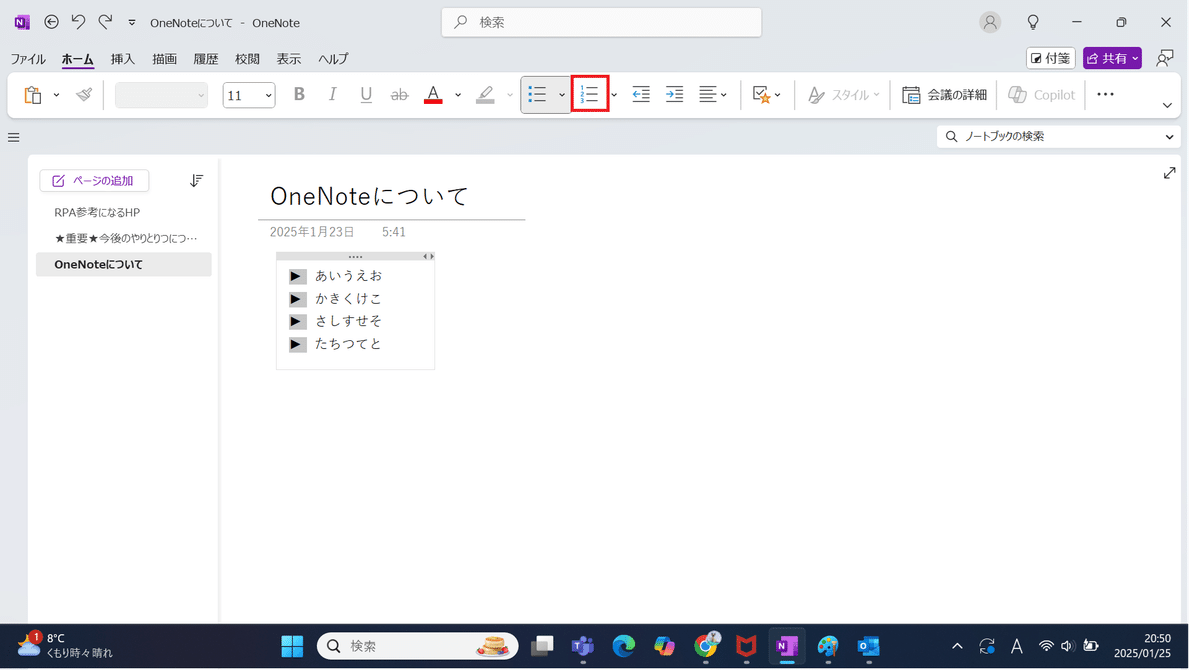The image size is (1200, 670).
Task: Switch to the 表示 tab
Action: tap(289, 59)
